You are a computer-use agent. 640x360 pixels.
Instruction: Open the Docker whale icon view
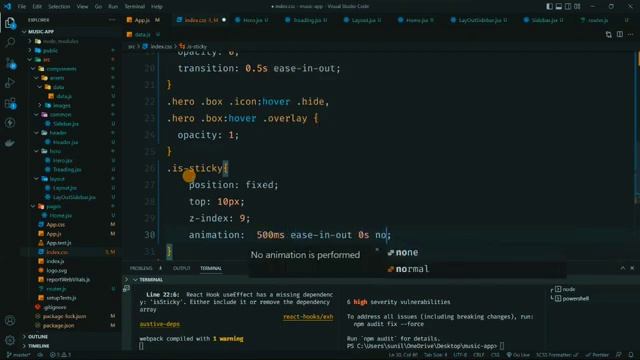point(10,143)
